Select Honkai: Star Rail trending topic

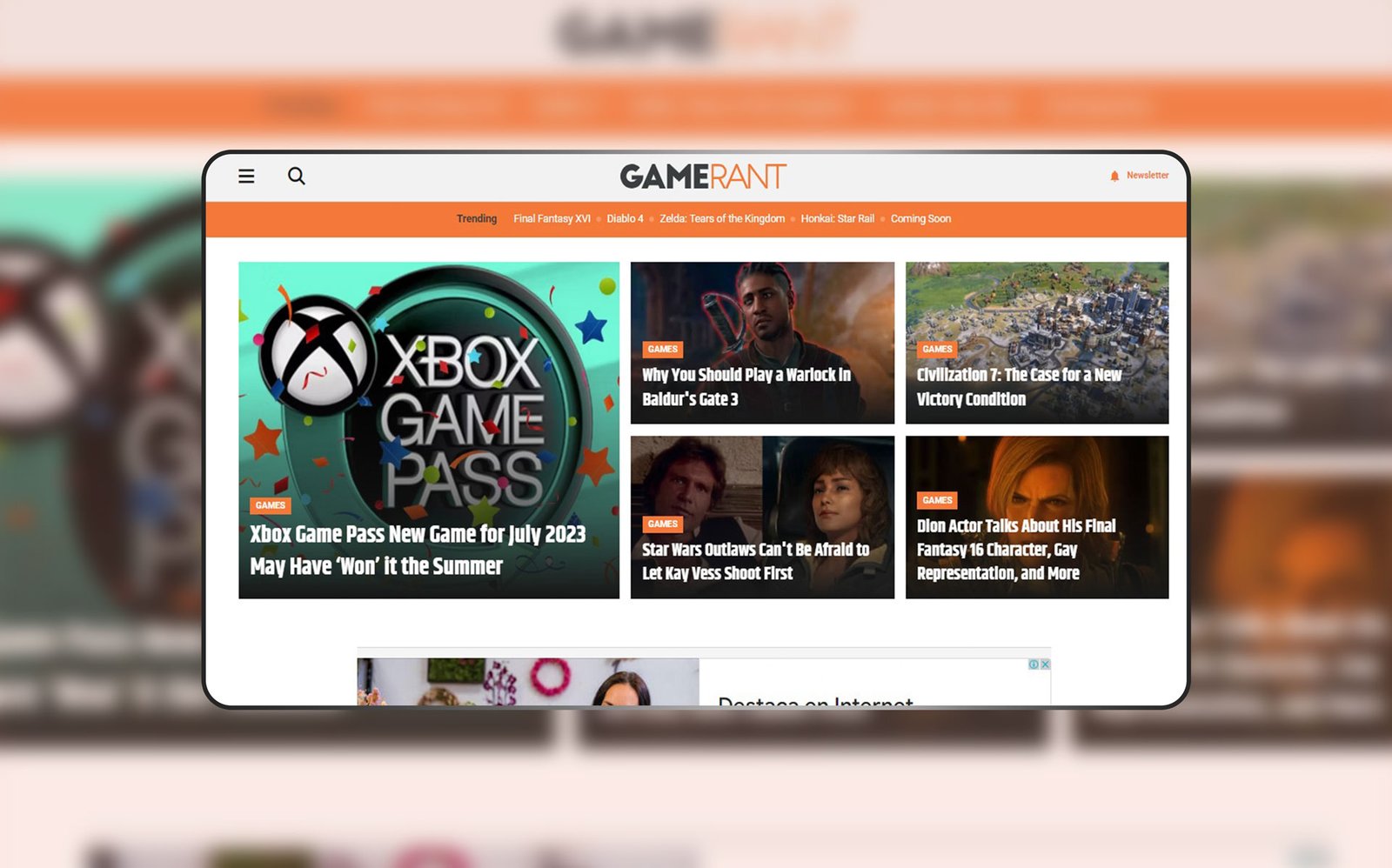pos(837,218)
